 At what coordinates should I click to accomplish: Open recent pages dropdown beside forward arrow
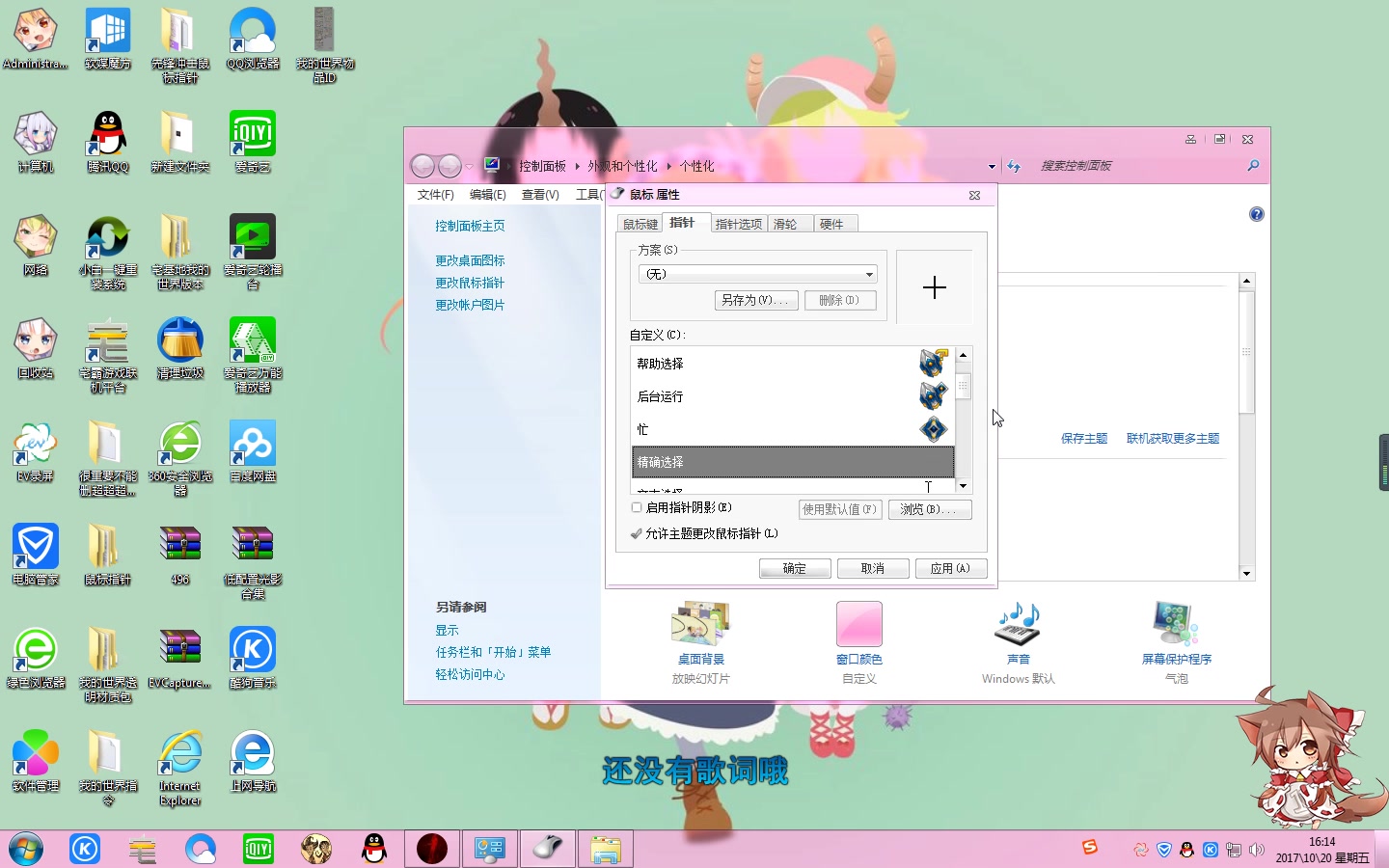470,166
